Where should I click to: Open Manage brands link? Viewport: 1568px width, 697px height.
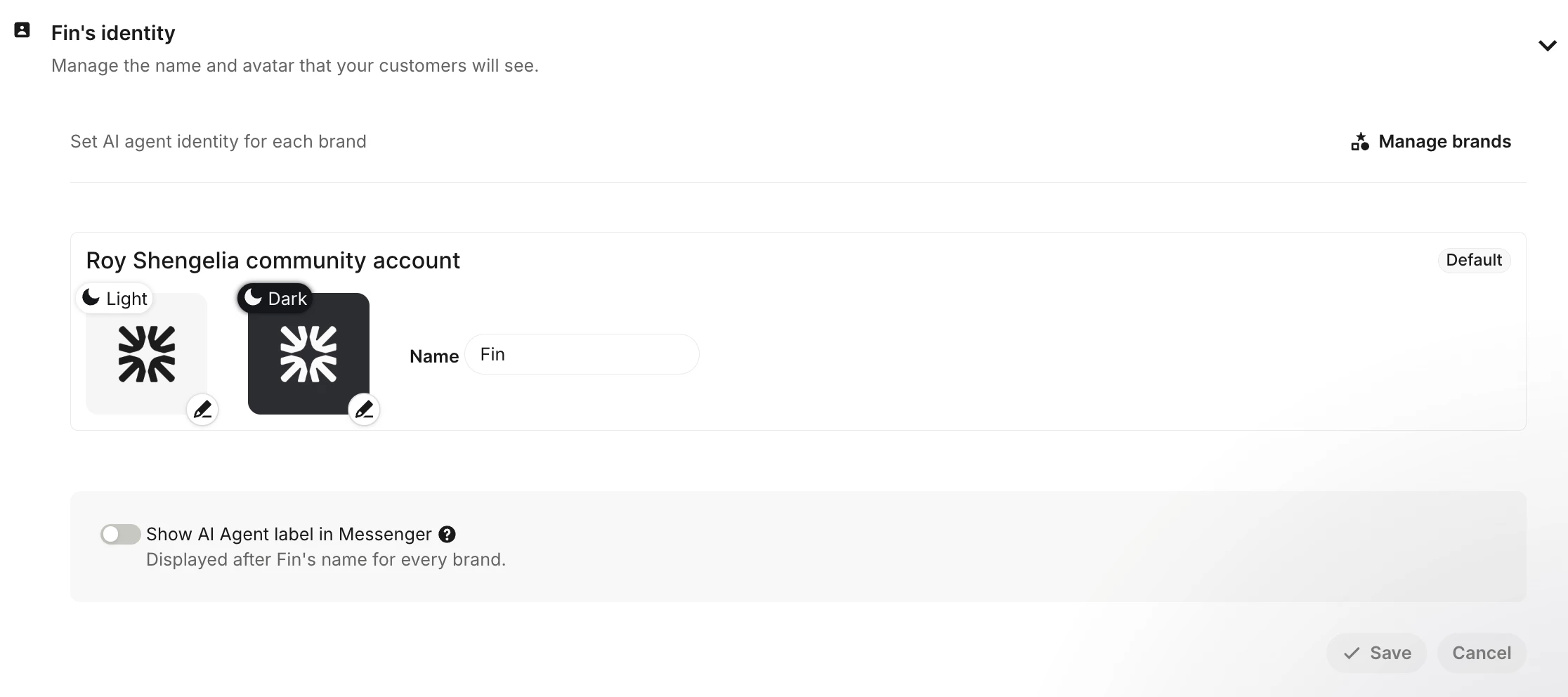click(1430, 141)
